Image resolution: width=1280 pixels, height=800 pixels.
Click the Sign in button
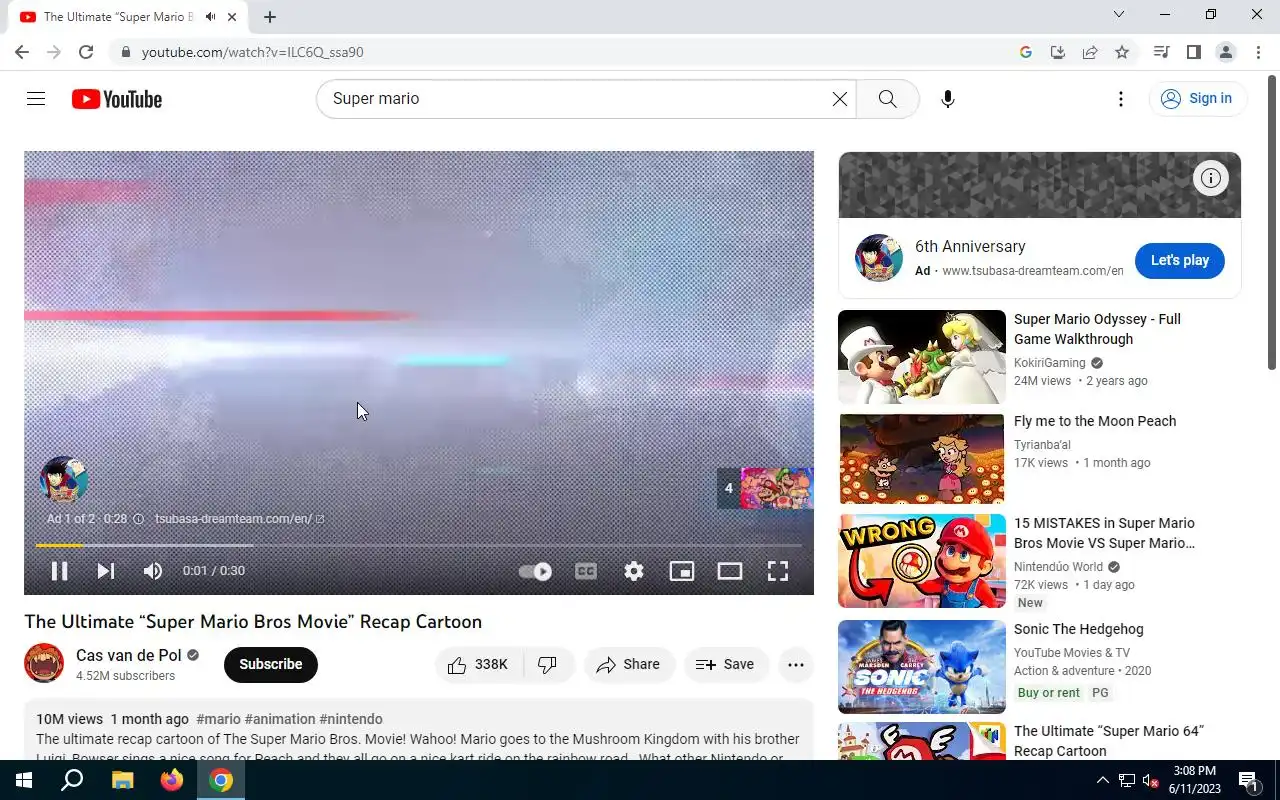click(1197, 98)
